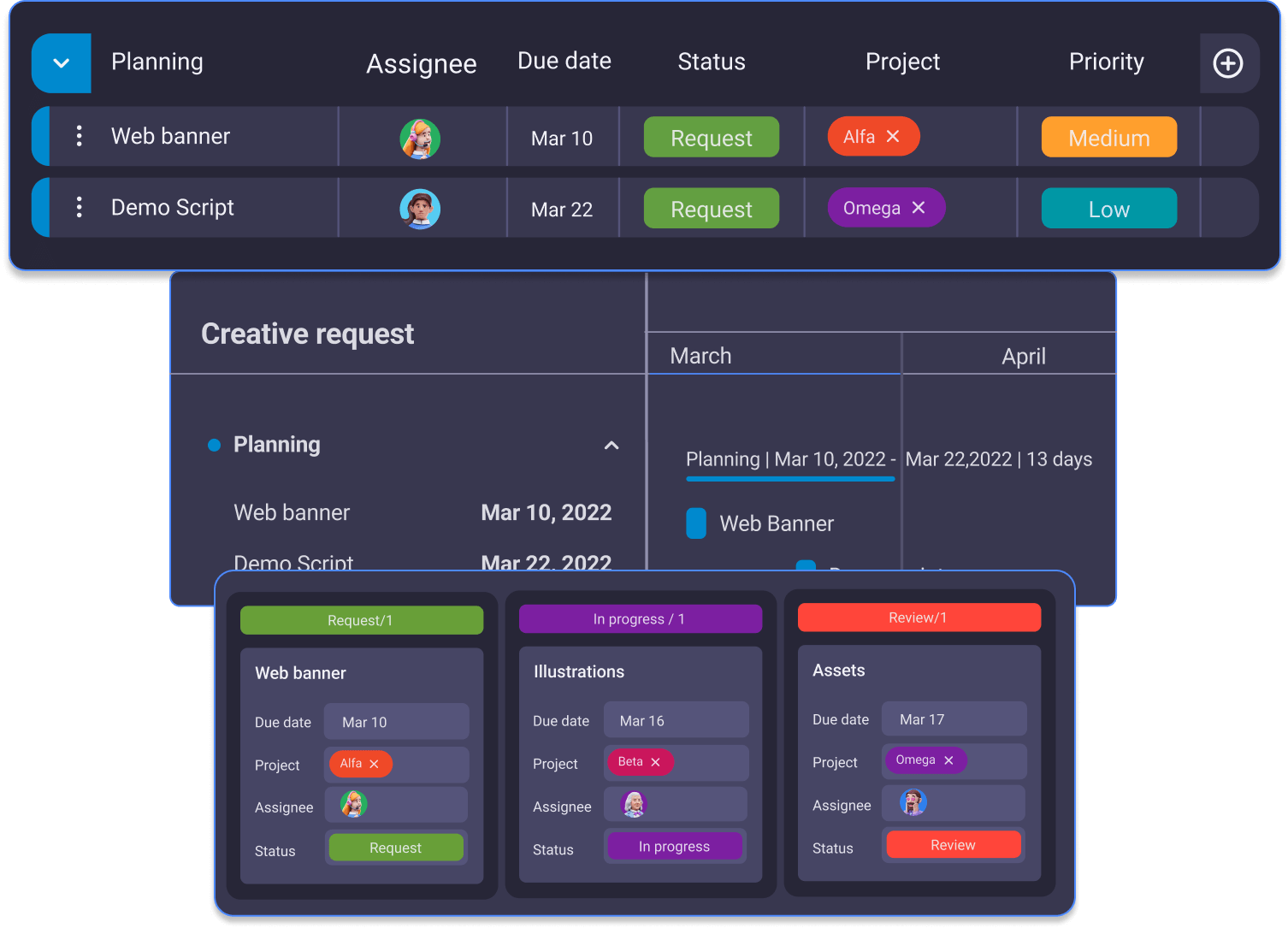Open the Low priority dropdown
1288x928 pixels.
pos(1108,209)
